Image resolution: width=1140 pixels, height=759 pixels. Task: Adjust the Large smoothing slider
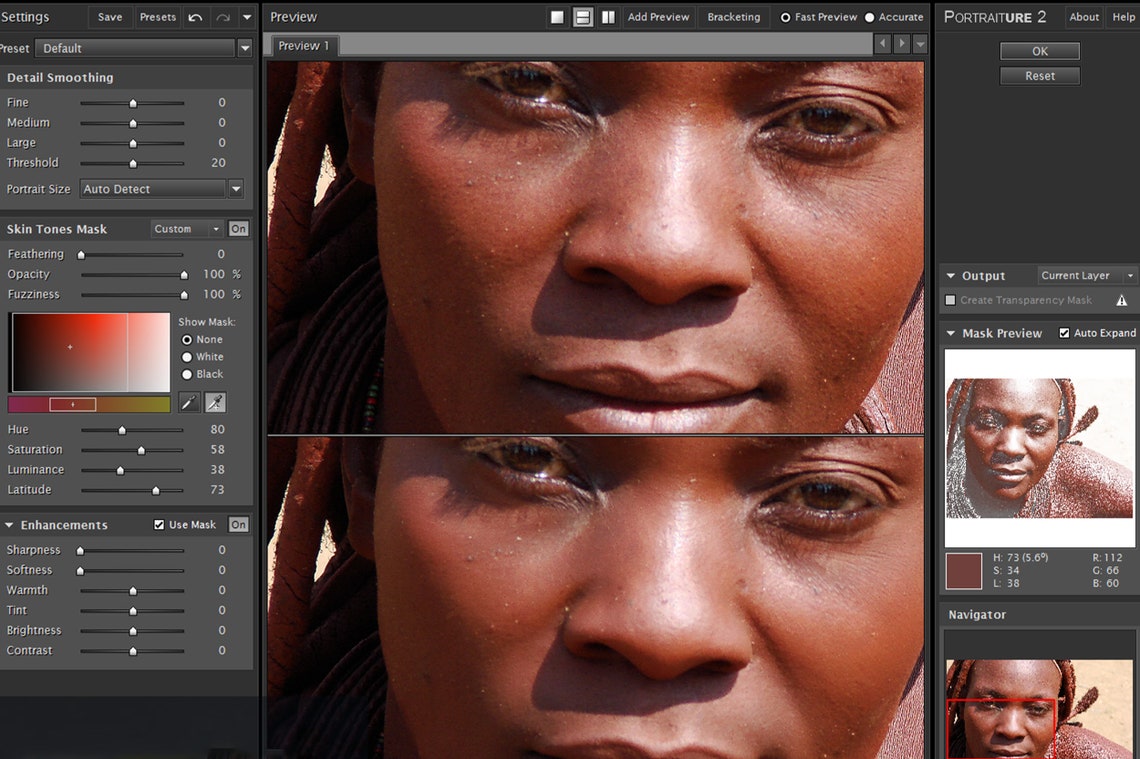point(132,144)
